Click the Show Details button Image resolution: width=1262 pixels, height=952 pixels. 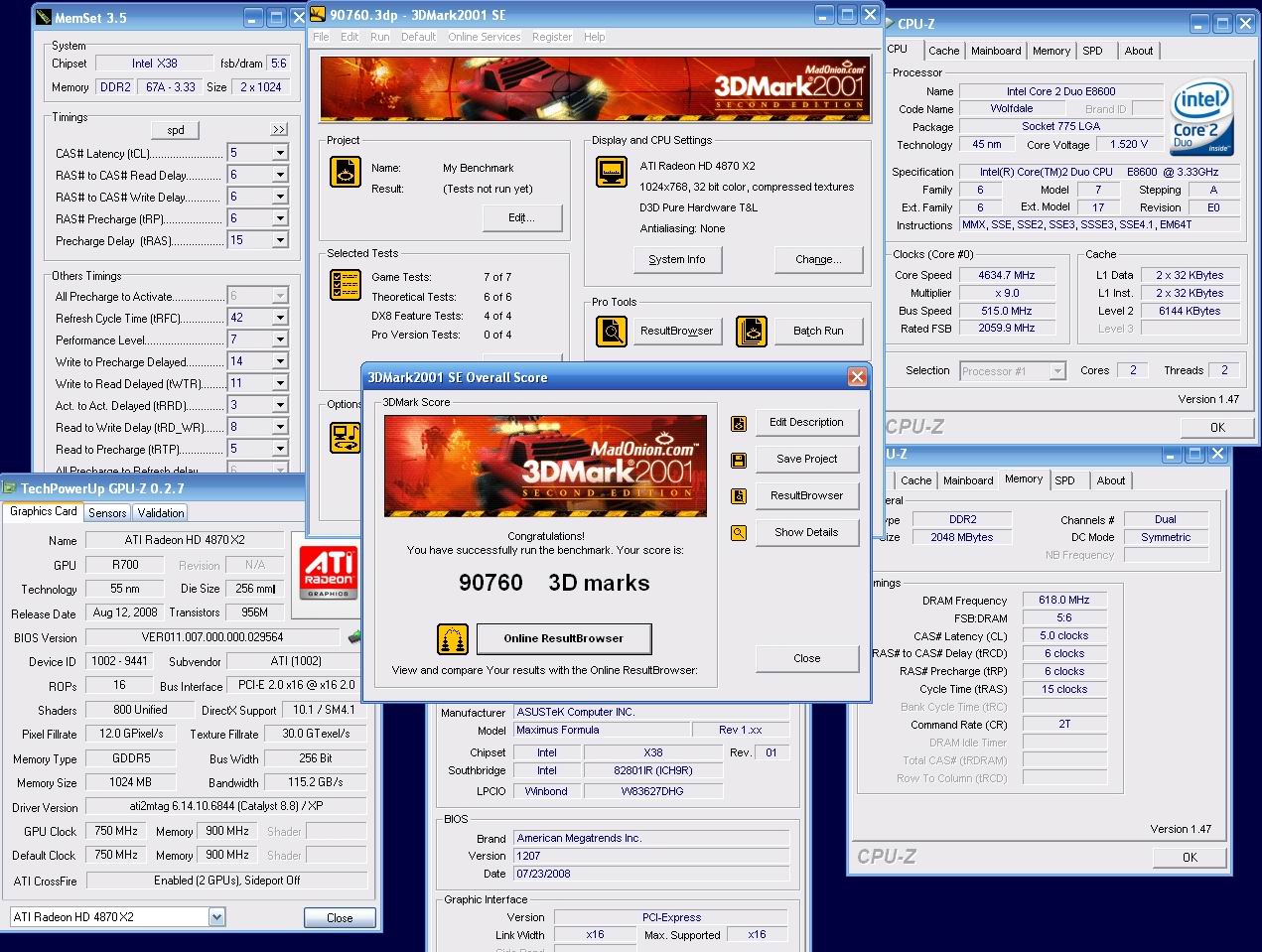[807, 533]
